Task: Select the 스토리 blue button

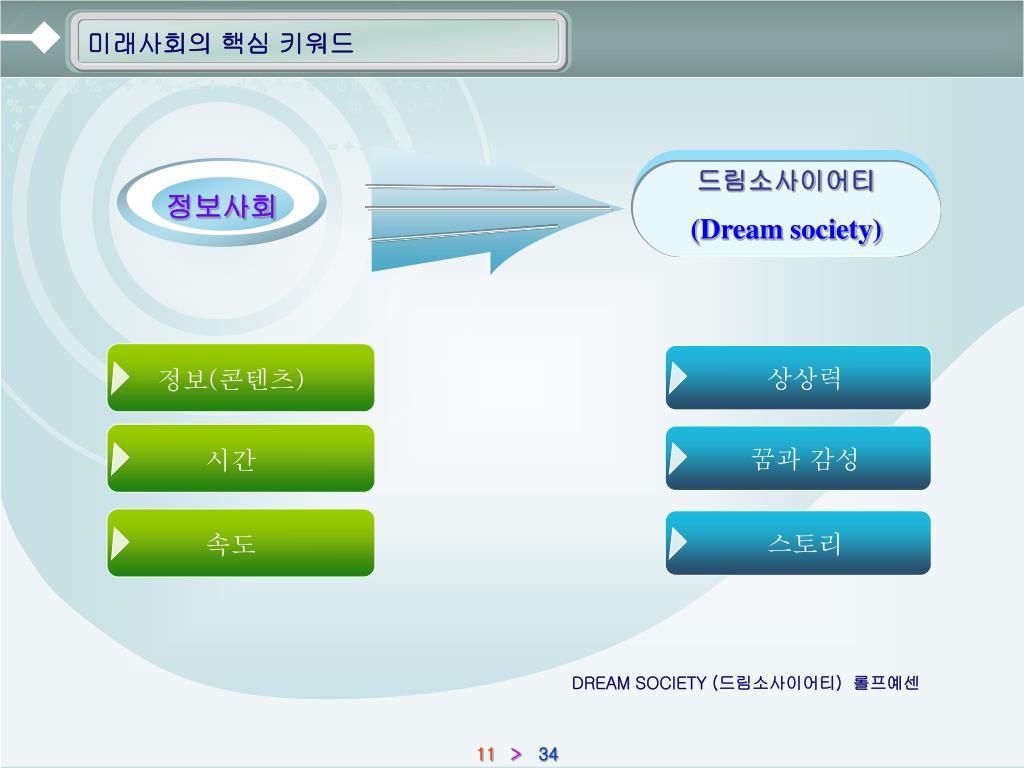Action: [798, 543]
